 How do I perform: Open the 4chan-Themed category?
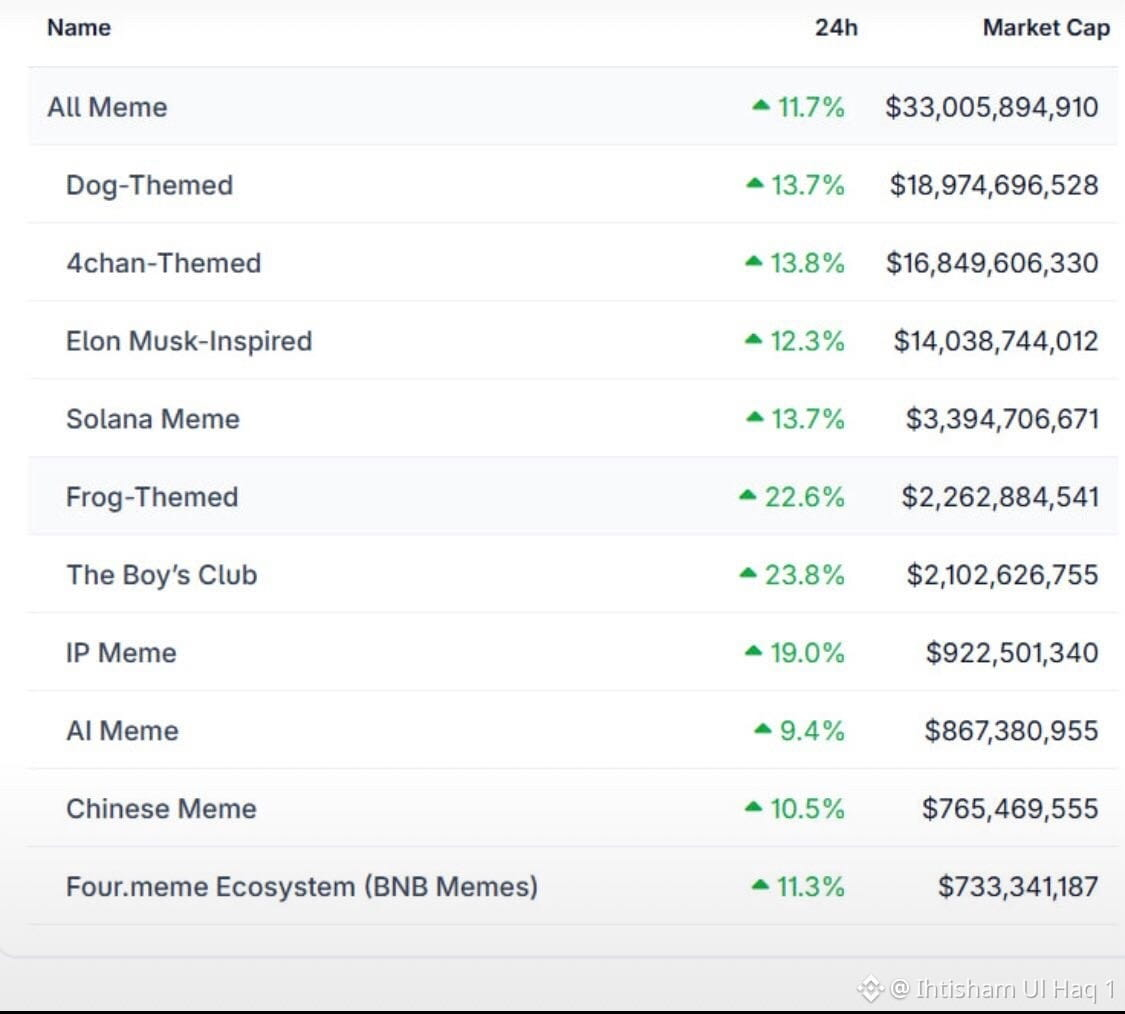coord(164,263)
